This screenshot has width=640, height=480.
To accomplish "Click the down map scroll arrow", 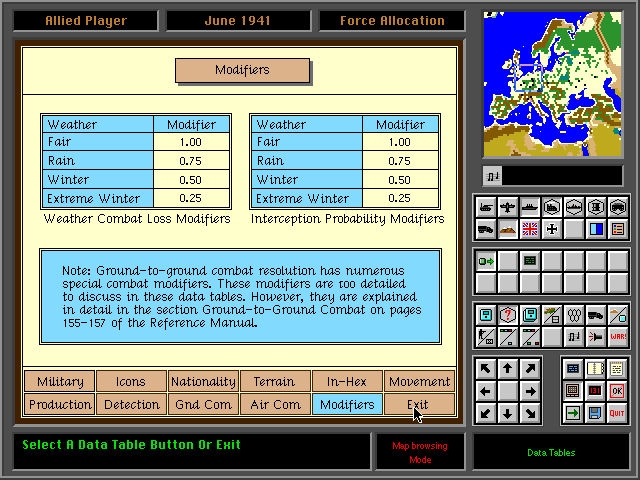I will (507, 413).
